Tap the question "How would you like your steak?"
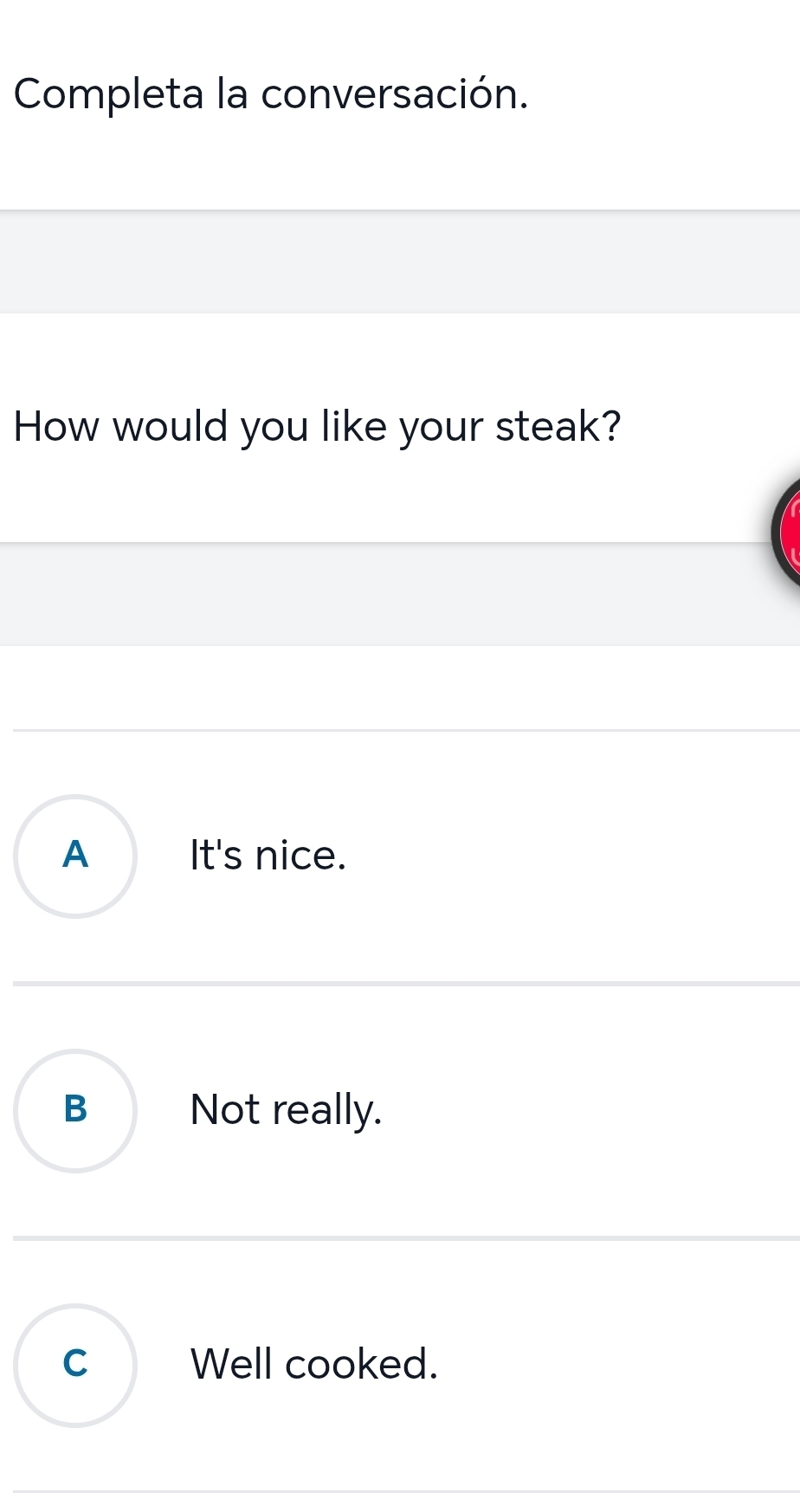This screenshot has height=1512, width=800. click(x=317, y=427)
